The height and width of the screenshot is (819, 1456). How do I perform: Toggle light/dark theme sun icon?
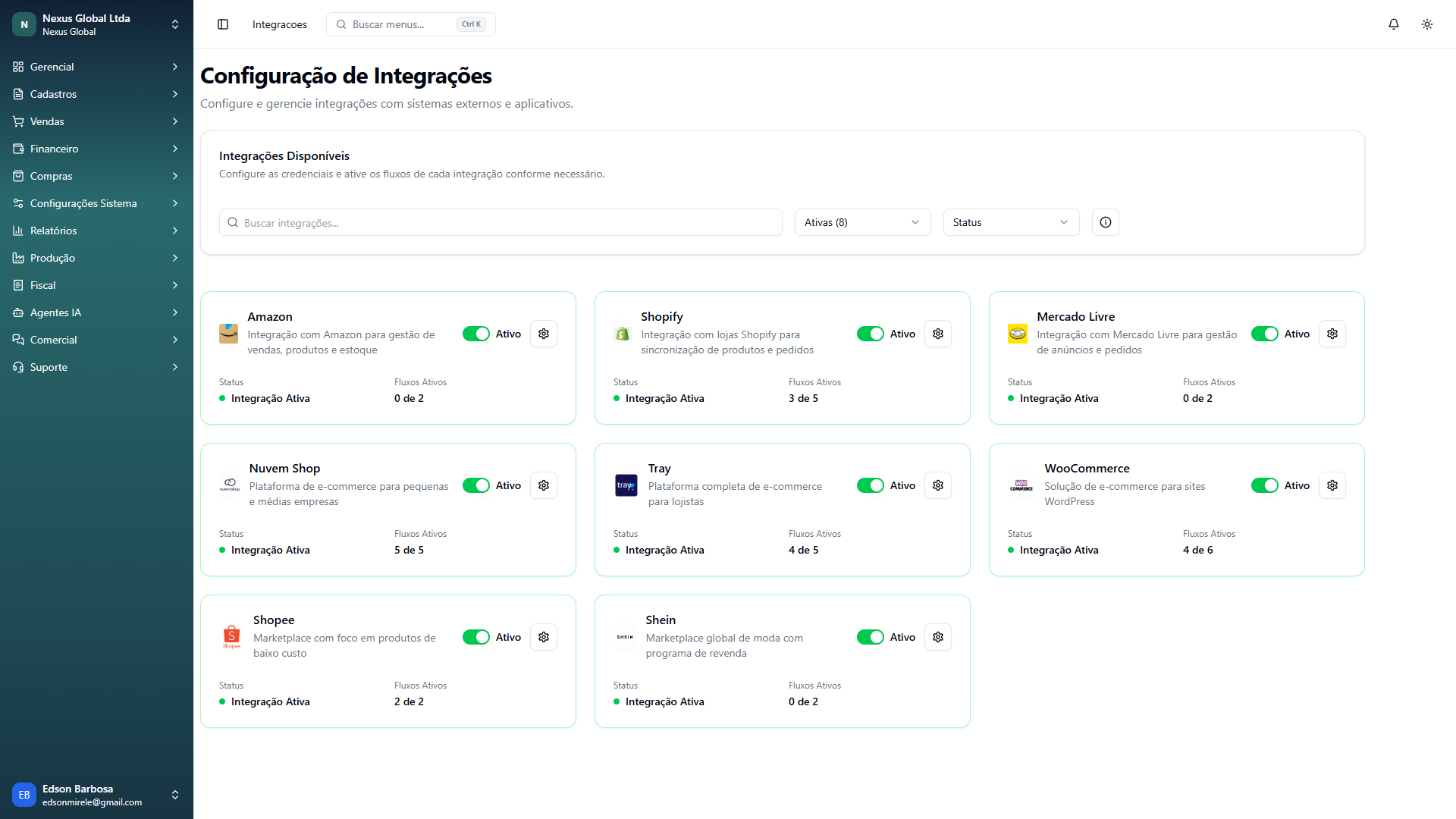pos(1427,24)
